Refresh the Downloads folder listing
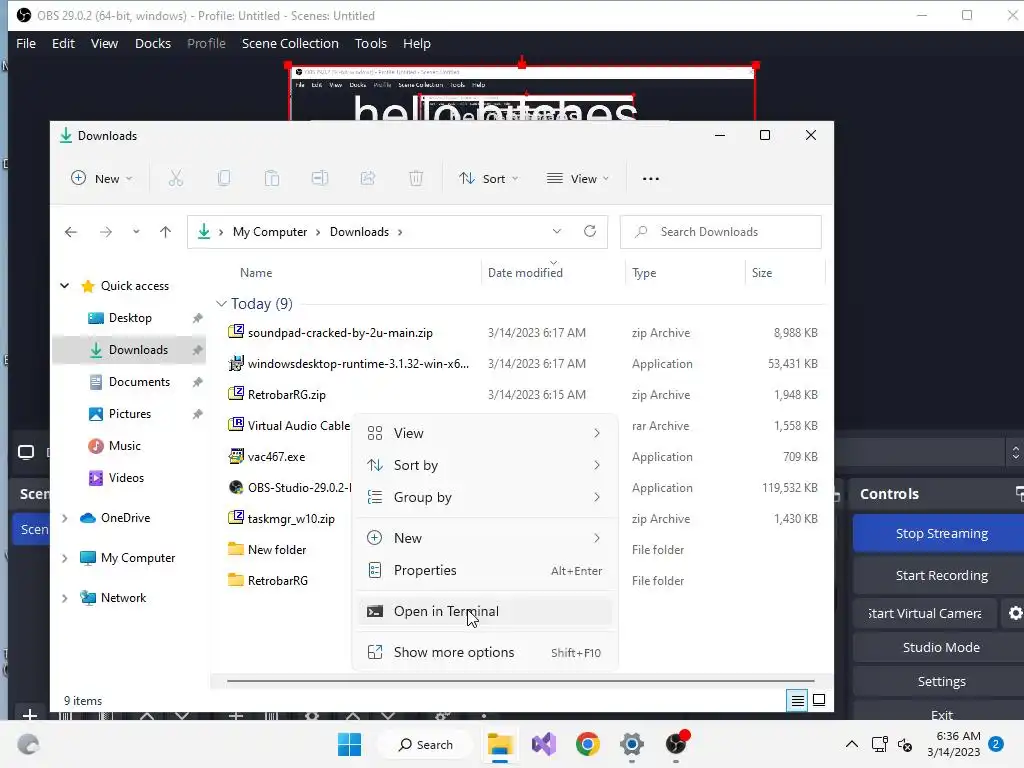1024x768 pixels. [x=590, y=231]
